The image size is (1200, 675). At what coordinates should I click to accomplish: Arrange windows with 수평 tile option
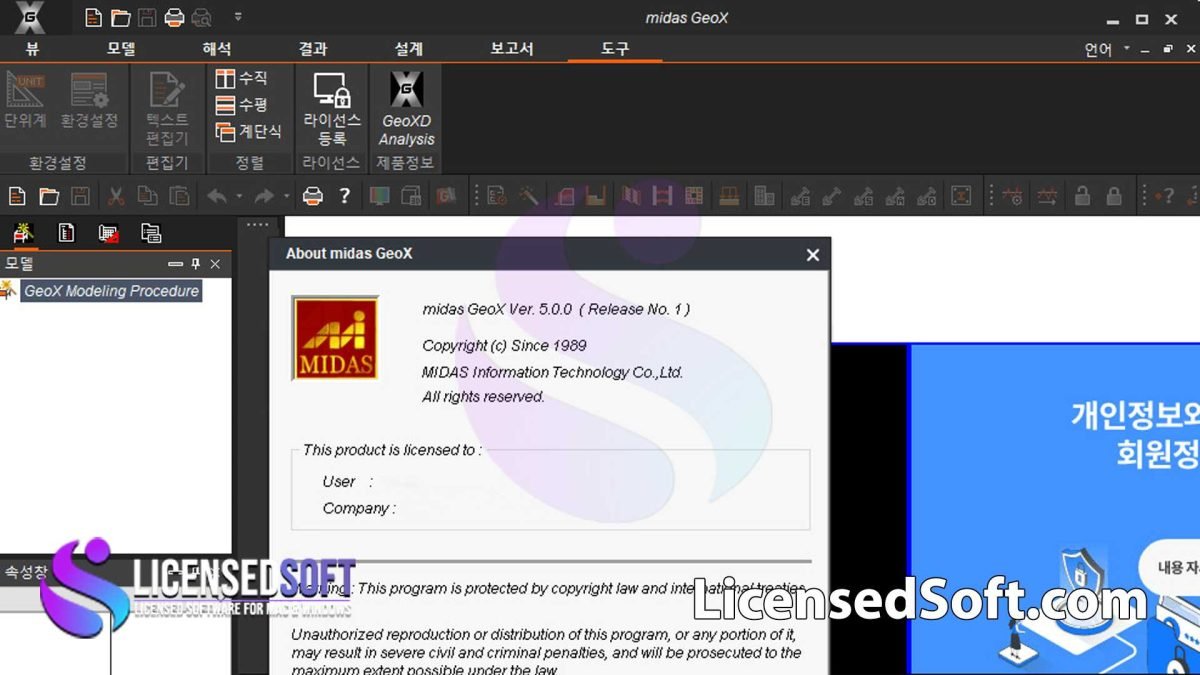(241, 104)
